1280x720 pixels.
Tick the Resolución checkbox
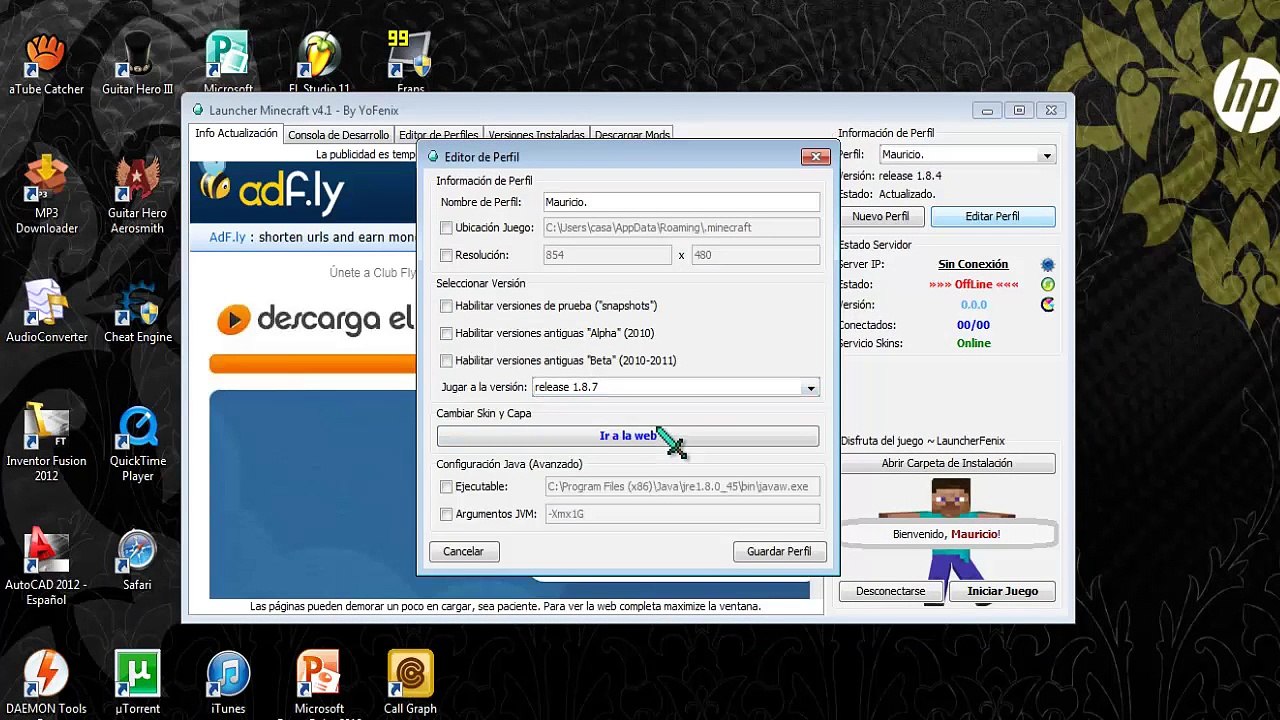pyautogui.click(x=446, y=256)
